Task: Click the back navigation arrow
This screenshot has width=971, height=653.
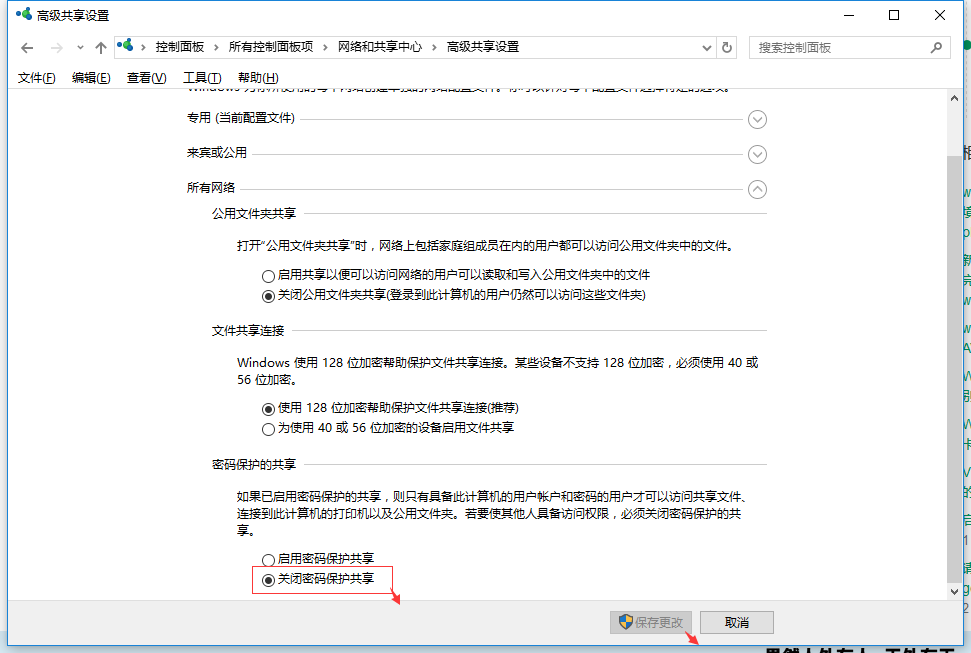Action: 27,48
